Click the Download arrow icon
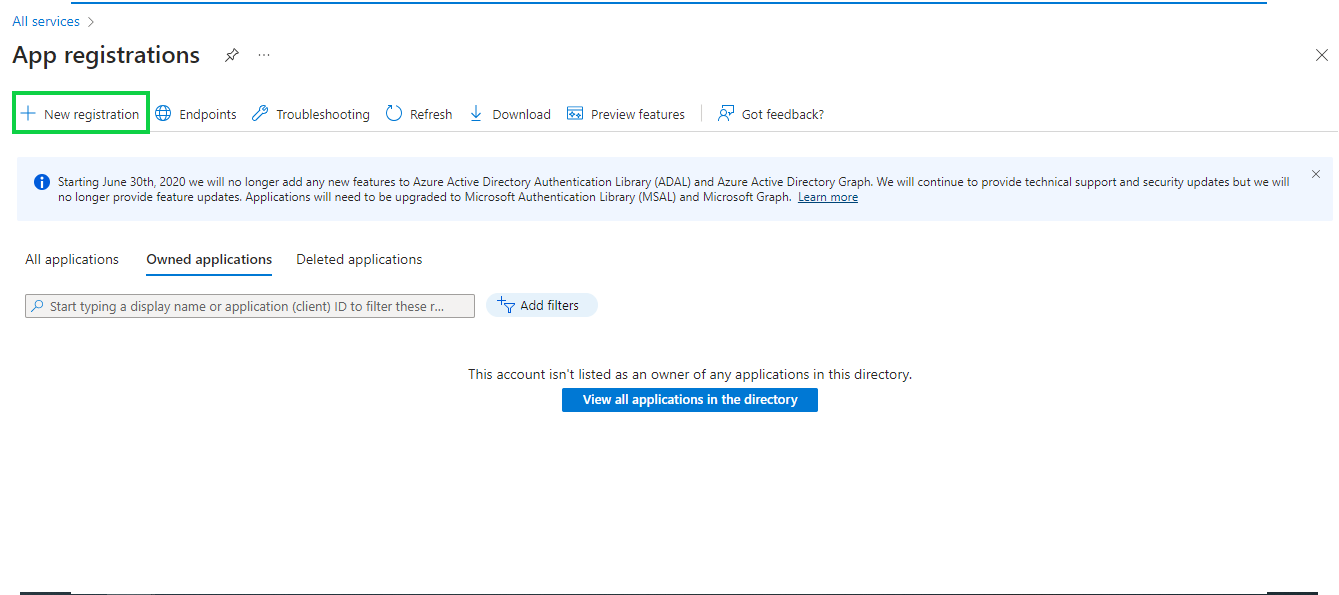The width and height of the screenshot is (1339, 595). [x=476, y=114]
